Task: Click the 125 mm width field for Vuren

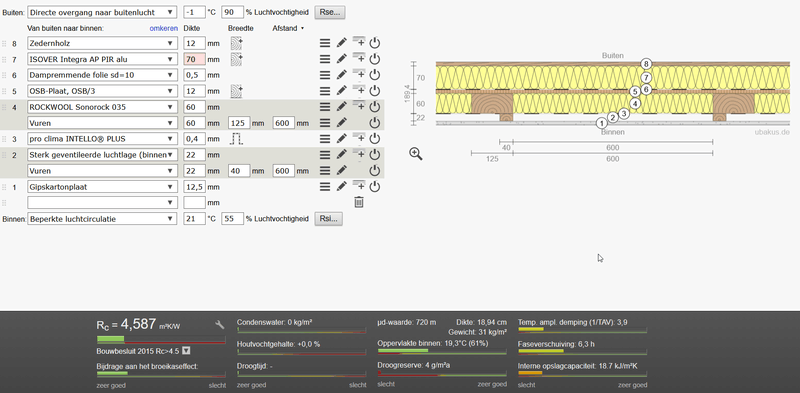Action: [239, 123]
